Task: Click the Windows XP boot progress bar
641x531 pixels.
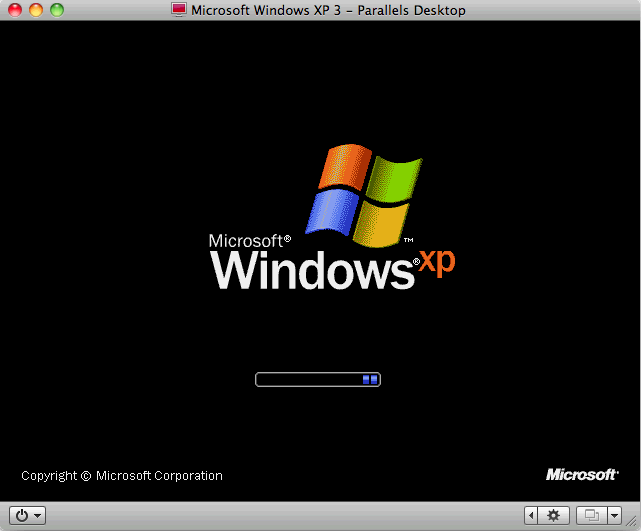Action: 318,379
